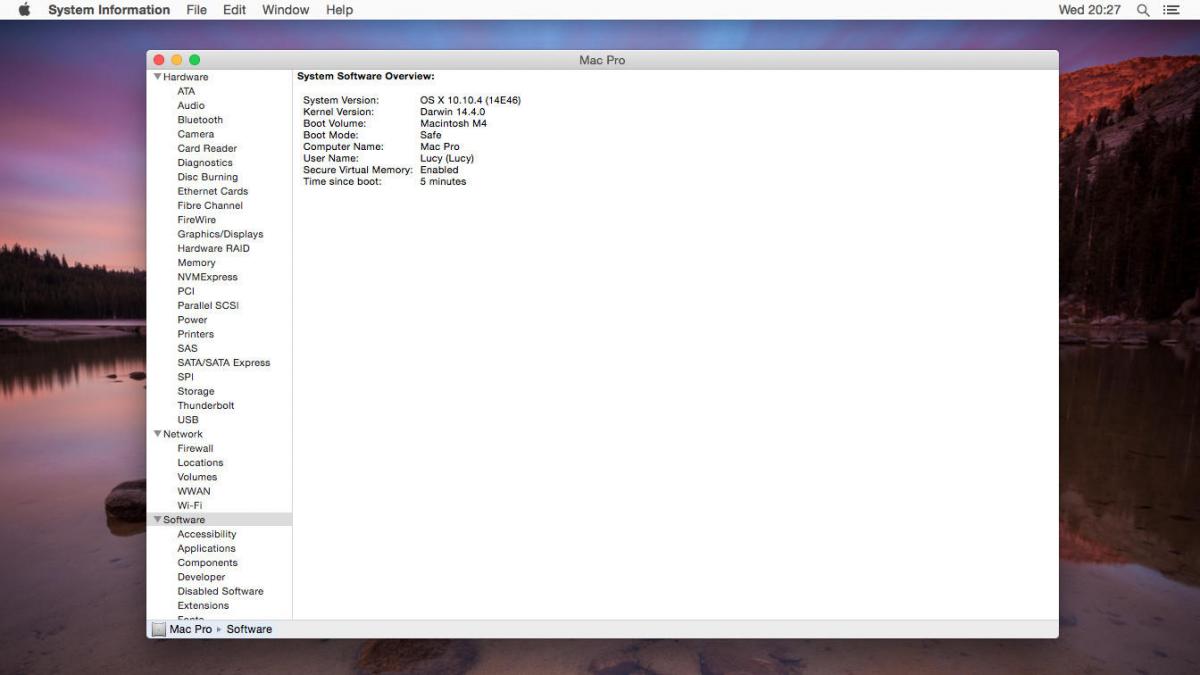The width and height of the screenshot is (1200, 675).
Task: Select Diagnostics in the sidebar
Action: (205, 163)
